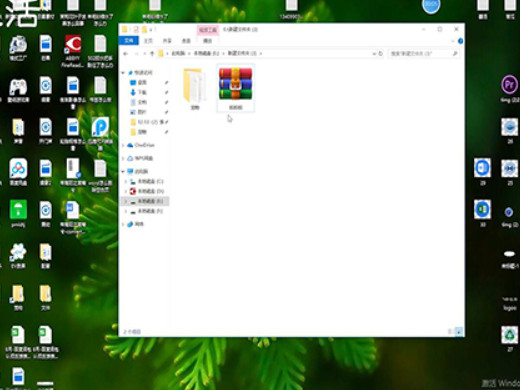Select local disk (F:) in navigation pane
The image size is (520, 390).
147,211
